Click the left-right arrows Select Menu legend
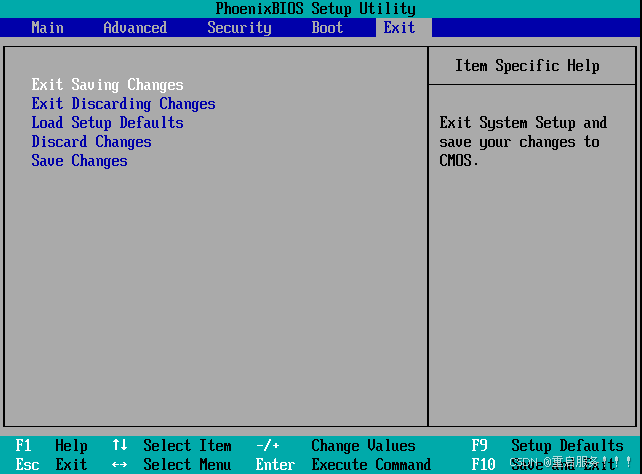Image resolution: width=642 pixels, height=474 pixels. pos(171,465)
